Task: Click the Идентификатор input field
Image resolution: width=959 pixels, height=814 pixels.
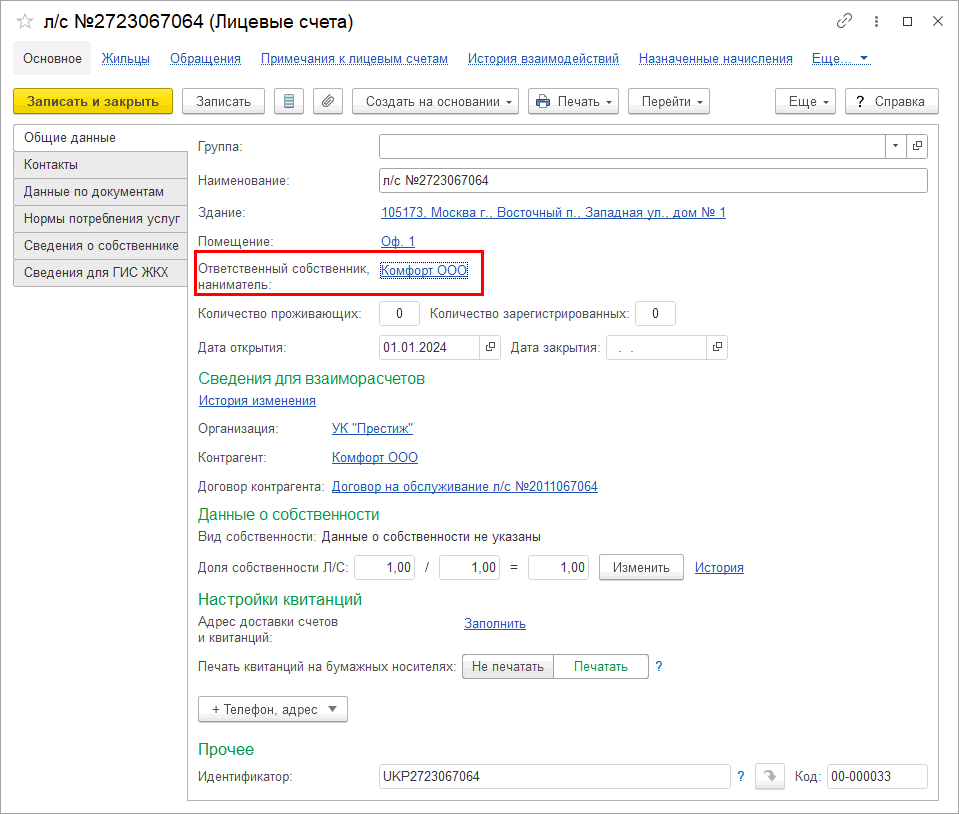Action: coord(555,776)
